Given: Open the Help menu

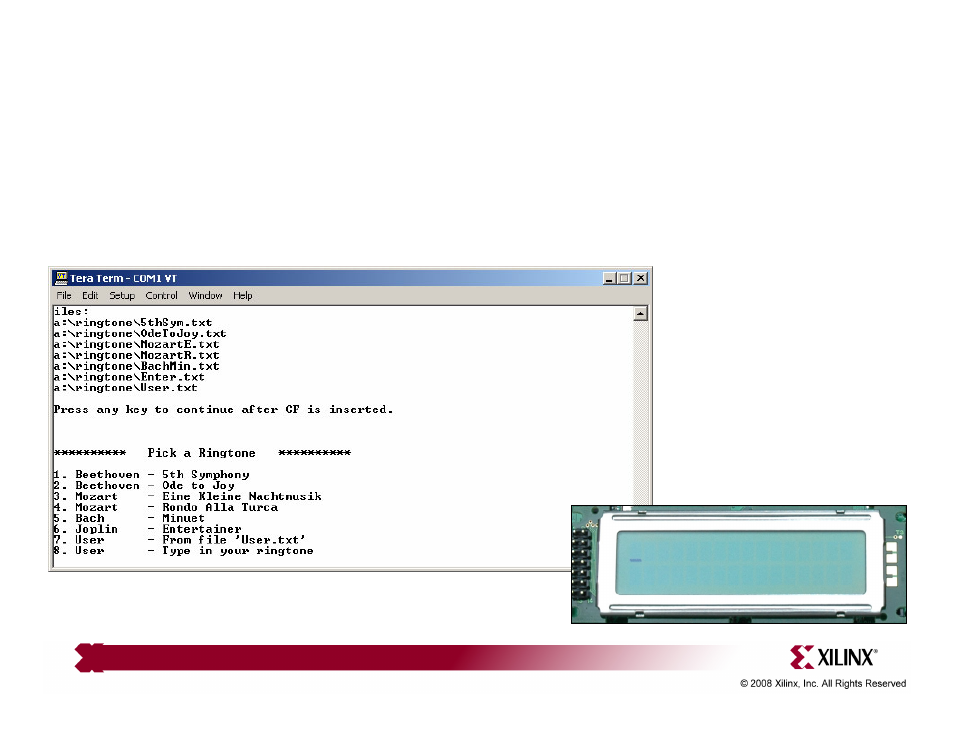Looking at the screenshot, I should pyautogui.click(x=243, y=296).
